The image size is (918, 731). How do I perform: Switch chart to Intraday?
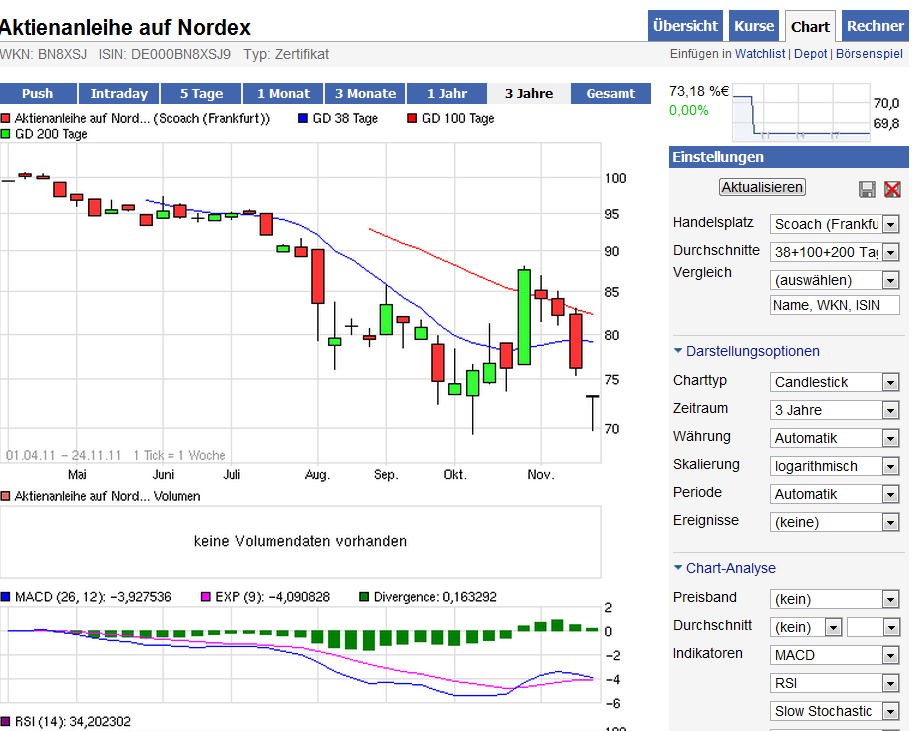[x=119, y=94]
